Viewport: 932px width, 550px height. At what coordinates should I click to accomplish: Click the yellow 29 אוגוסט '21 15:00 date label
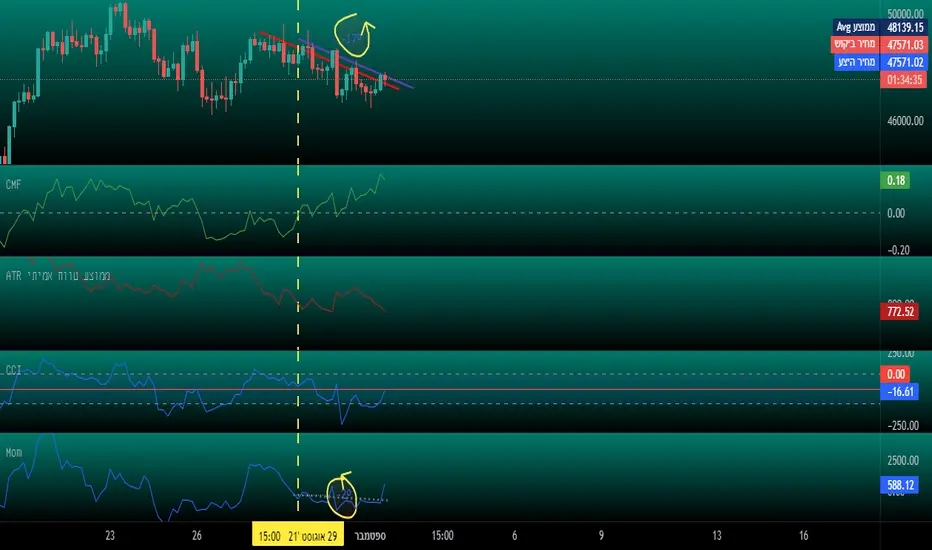(x=298, y=534)
